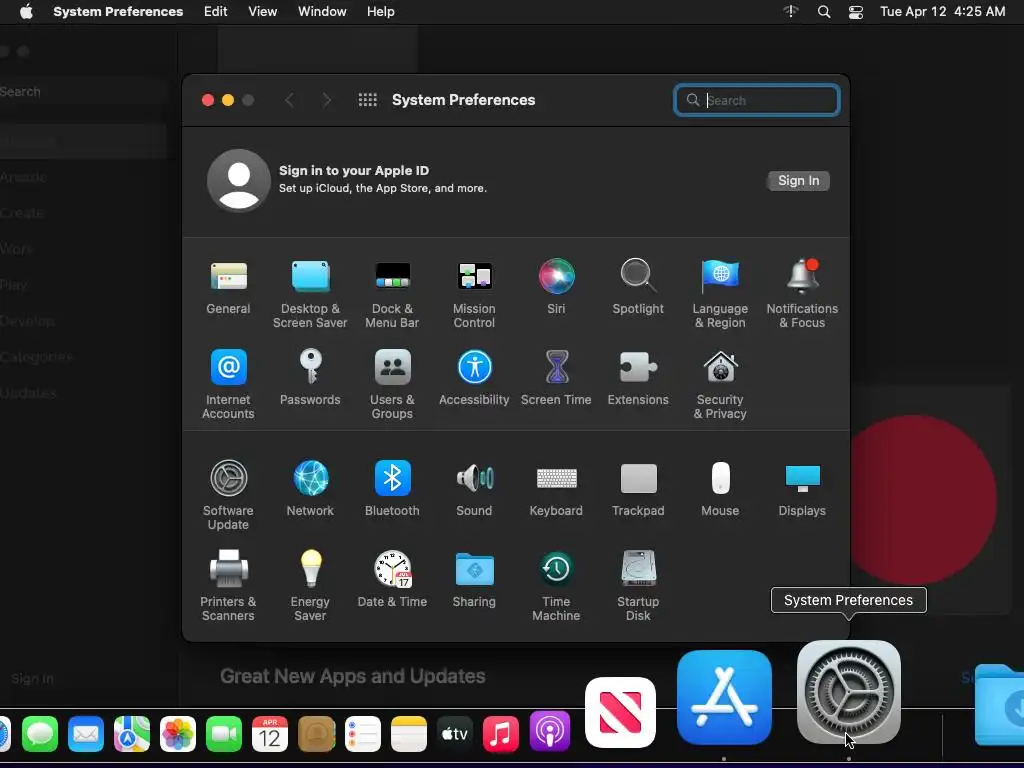The height and width of the screenshot is (768, 1024).
Task: Open the View menu
Action: point(263,12)
